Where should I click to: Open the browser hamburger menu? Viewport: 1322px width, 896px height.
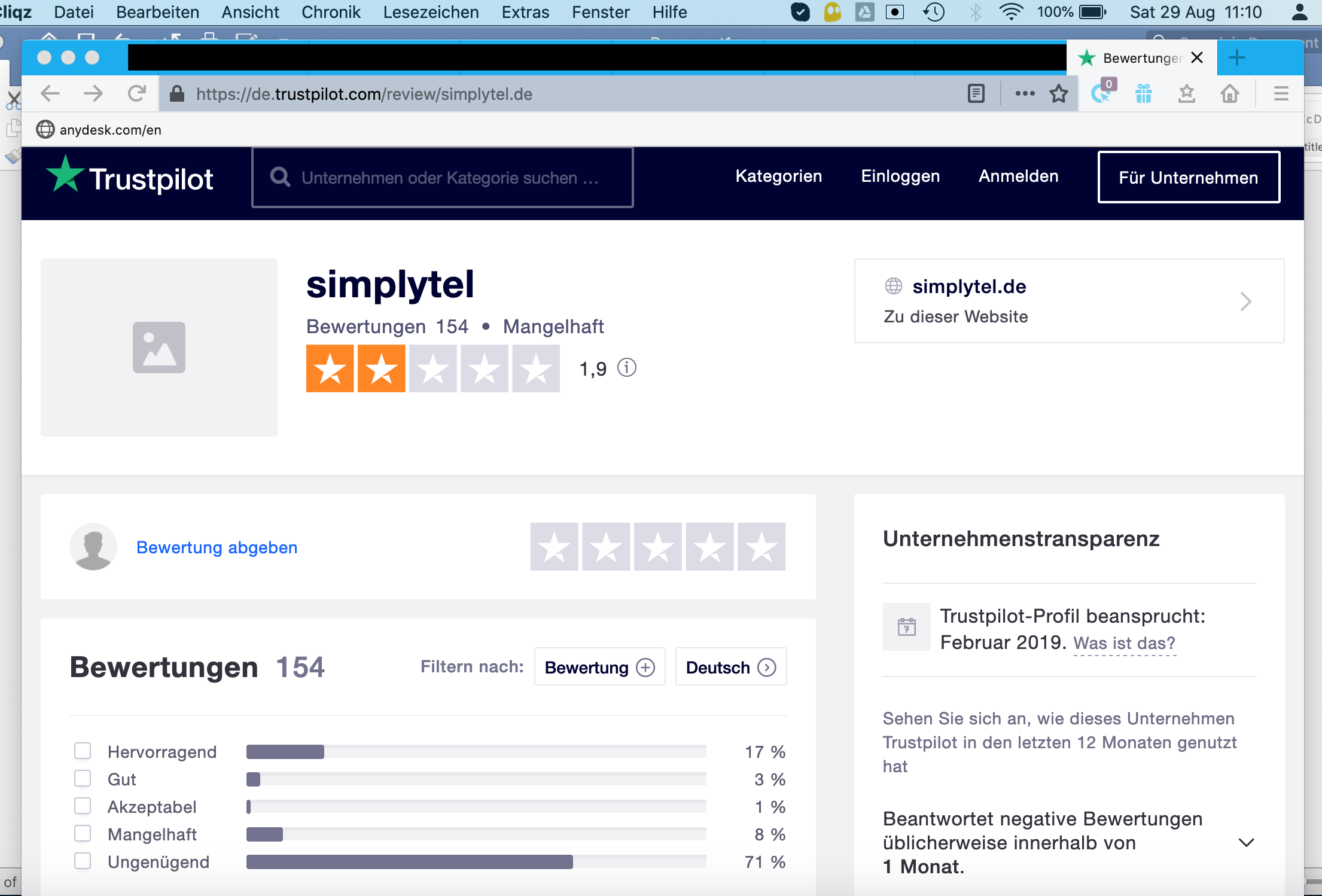pyautogui.click(x=1281, y=93)
